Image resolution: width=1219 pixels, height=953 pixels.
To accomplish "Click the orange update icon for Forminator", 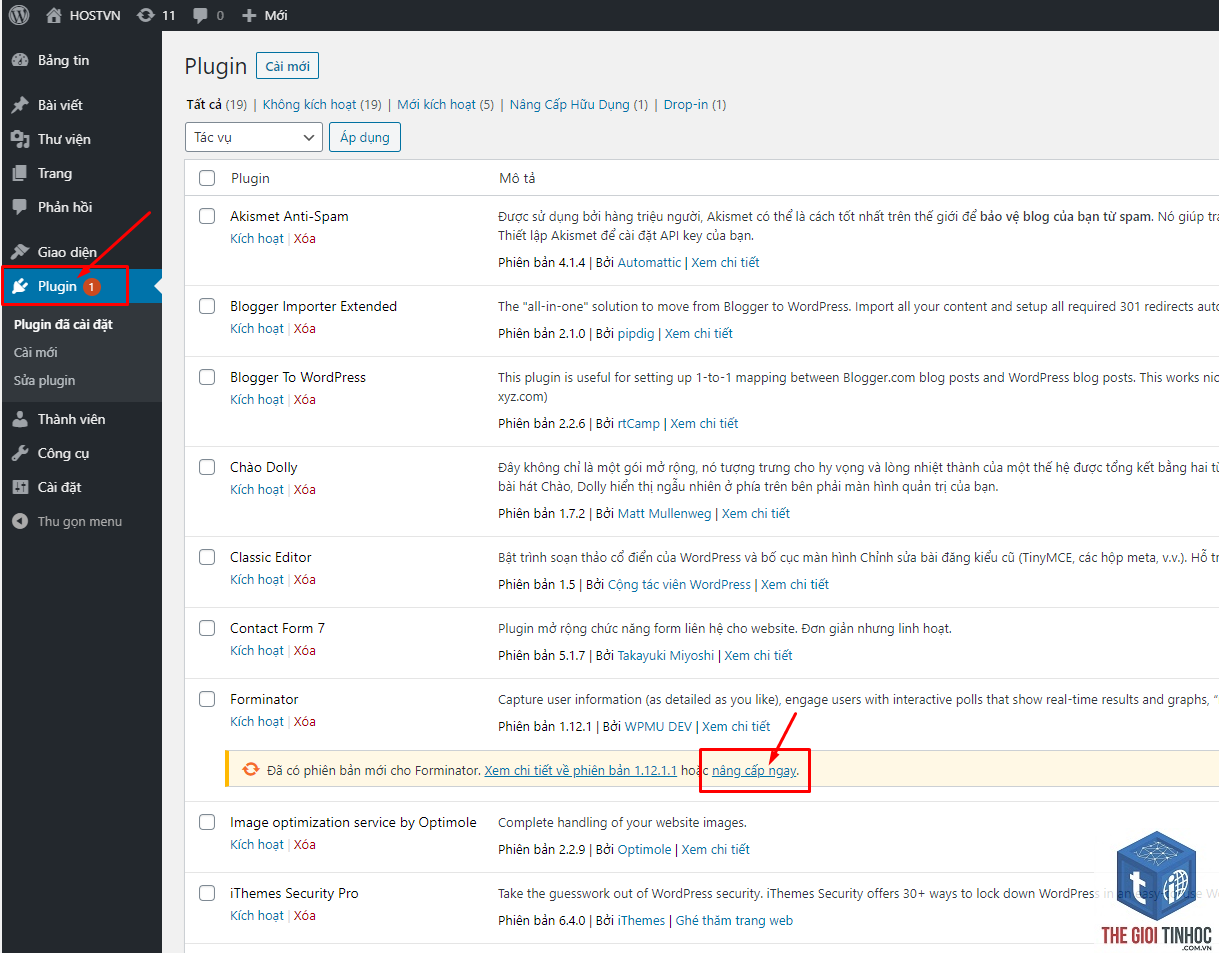I will [x=251, y=770].
